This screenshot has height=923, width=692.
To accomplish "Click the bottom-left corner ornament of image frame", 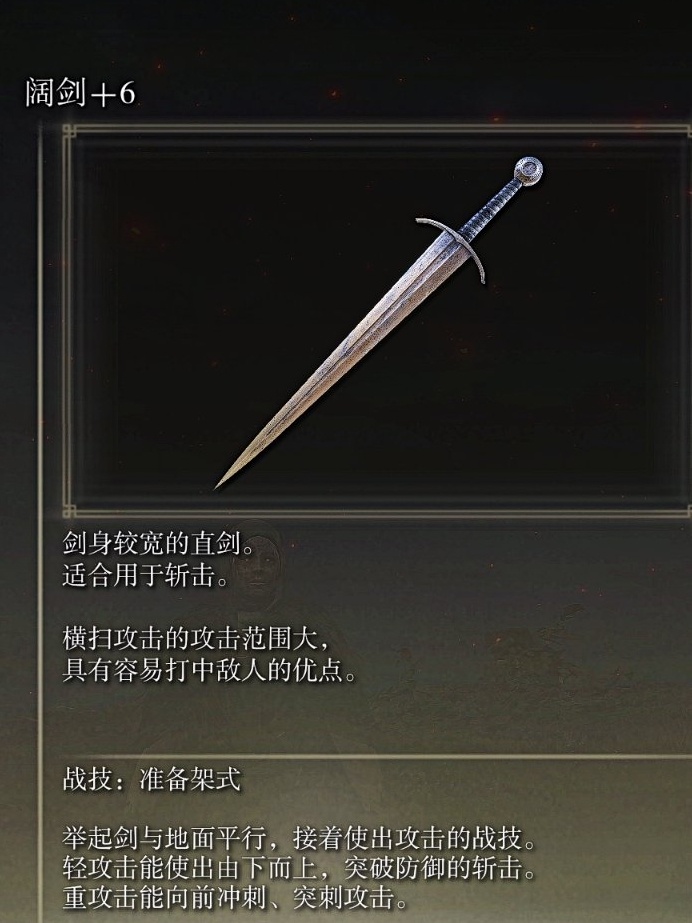I will pyautogui.click(x=69, y=510).
